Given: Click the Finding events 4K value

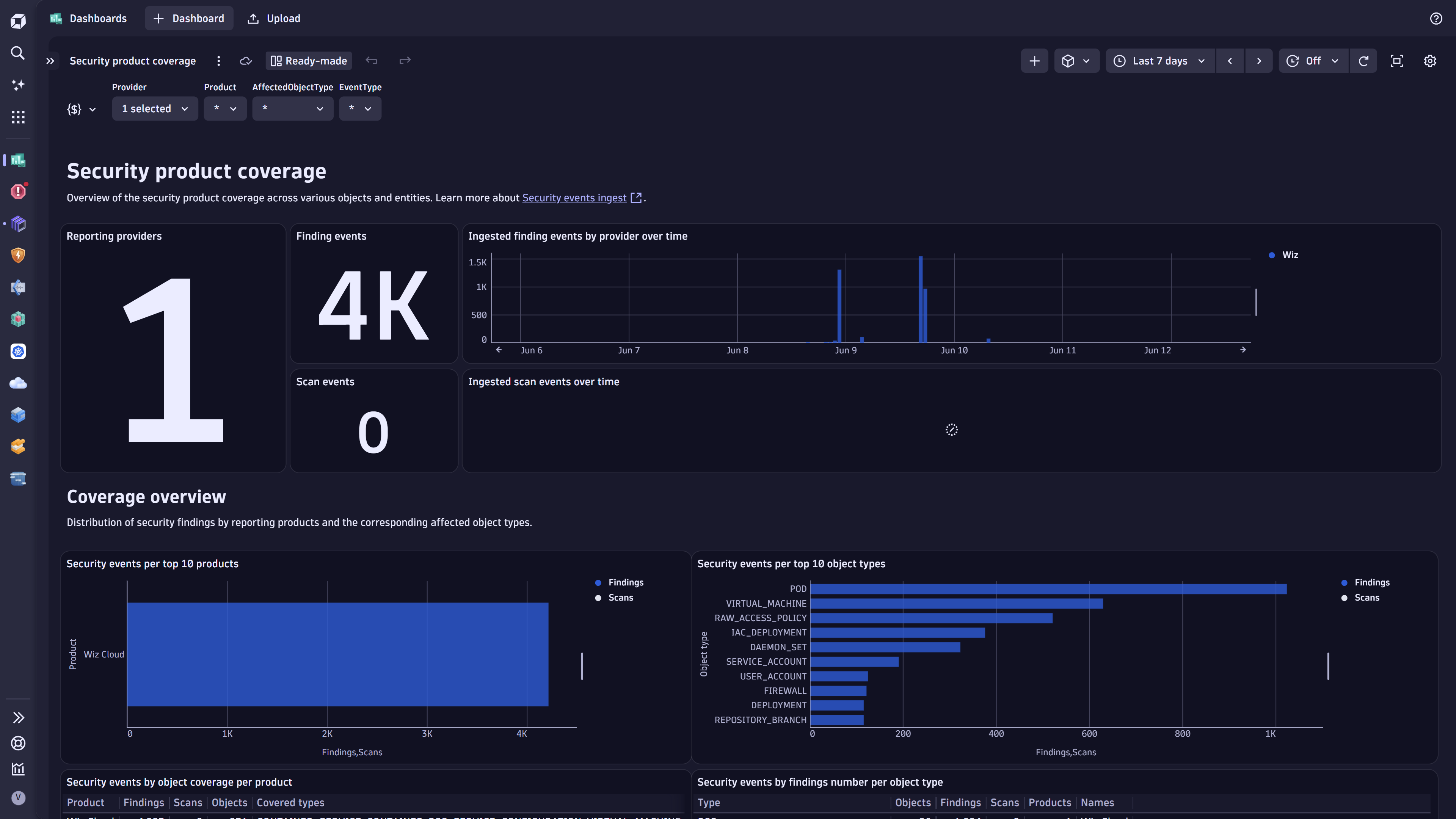Looking at the screenshot, I should coord(373,306).
